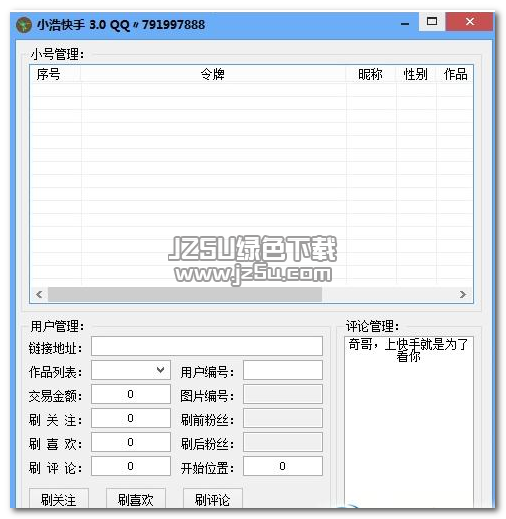Click the 令牌 column header
506x519 pixels.
[x=213, y=74]
